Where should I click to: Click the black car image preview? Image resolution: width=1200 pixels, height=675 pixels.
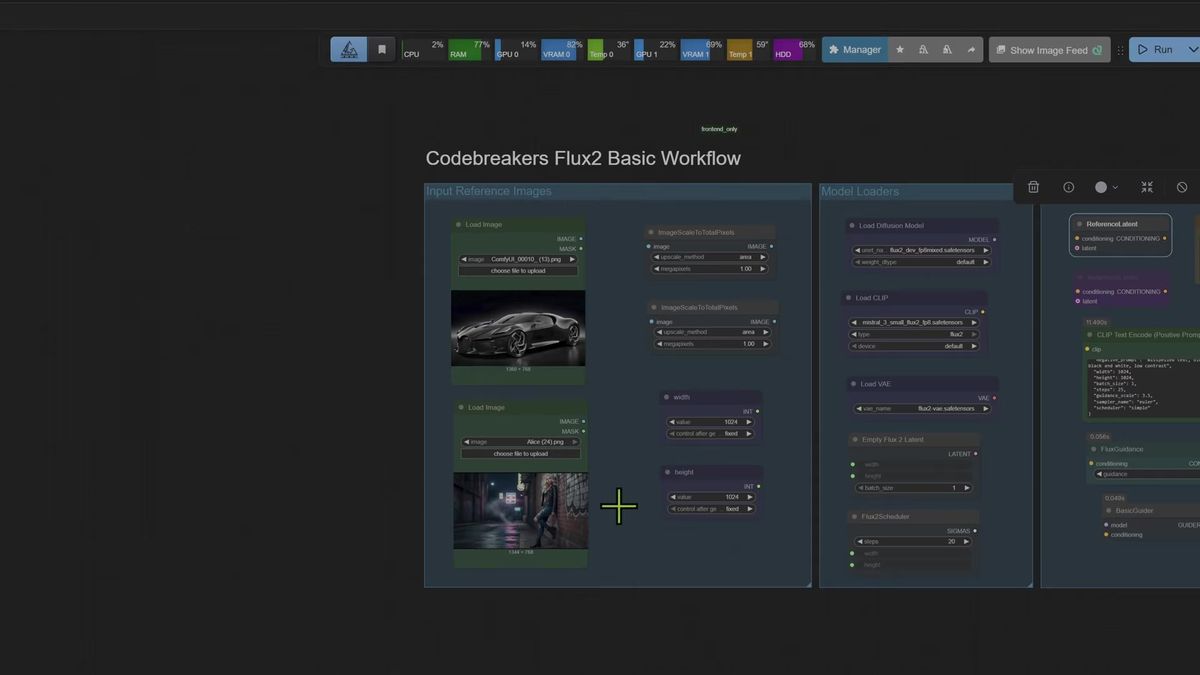tap(518, 328)
